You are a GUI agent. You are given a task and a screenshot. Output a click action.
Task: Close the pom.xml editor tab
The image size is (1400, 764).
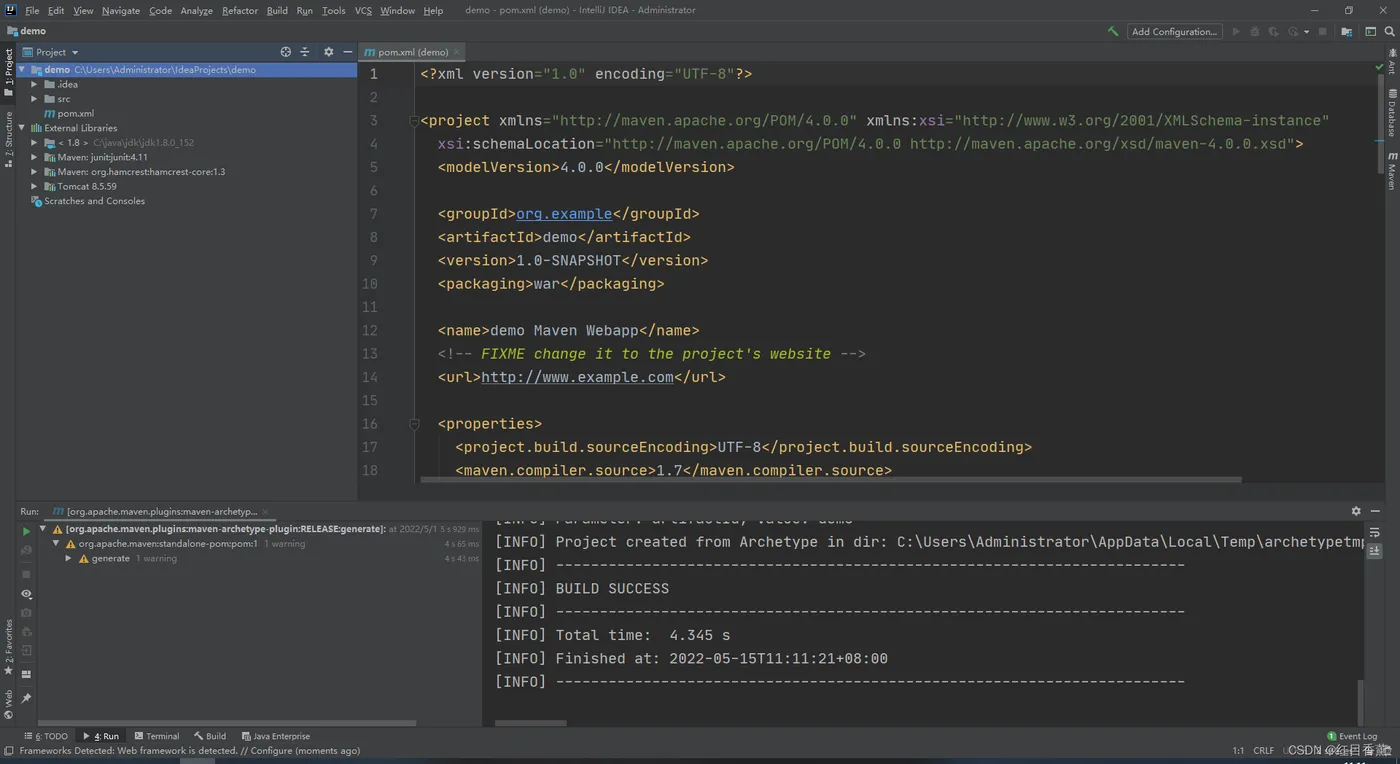pyautogui.click(x=457, y=52)
